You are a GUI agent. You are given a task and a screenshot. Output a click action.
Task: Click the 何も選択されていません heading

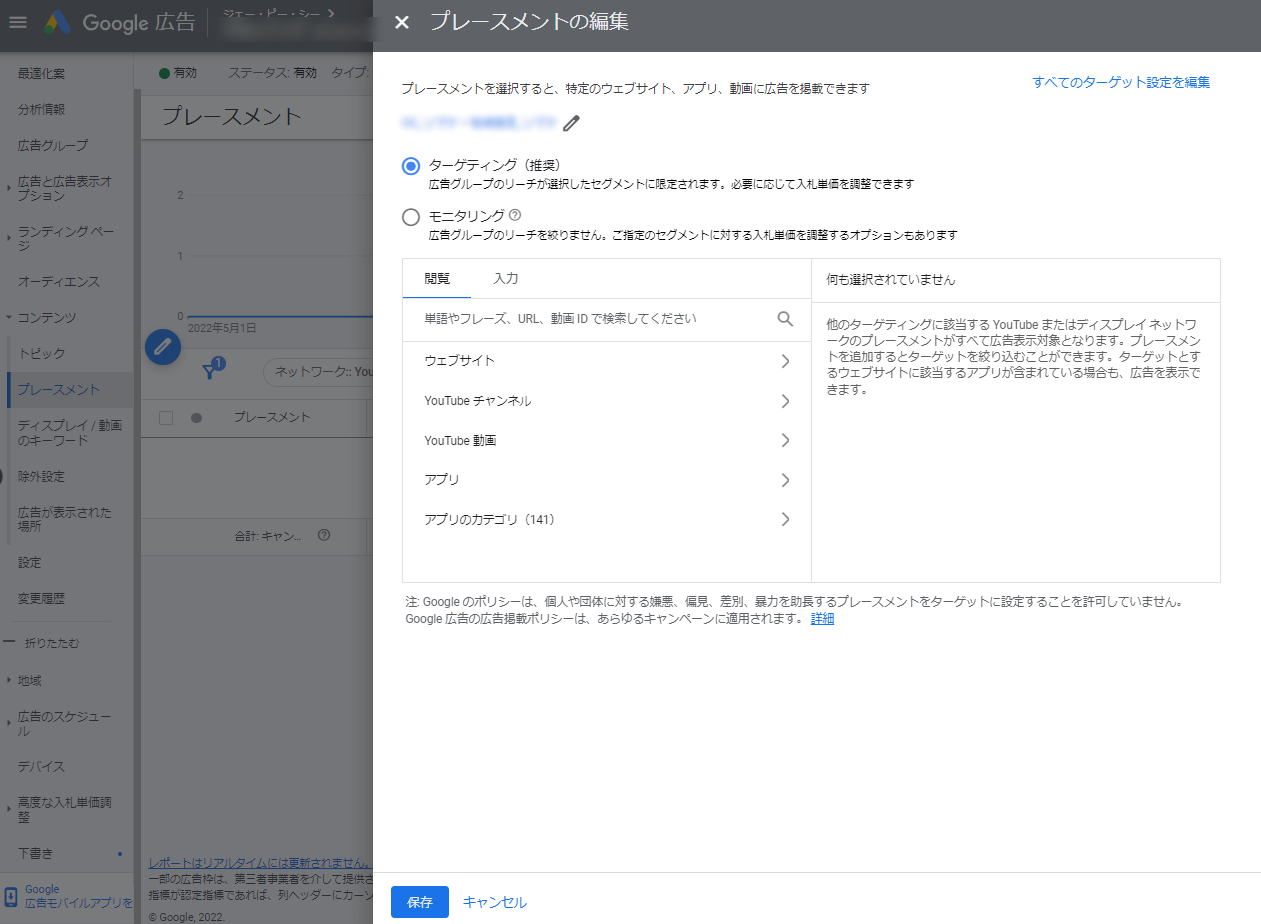(x=891, y=280)
